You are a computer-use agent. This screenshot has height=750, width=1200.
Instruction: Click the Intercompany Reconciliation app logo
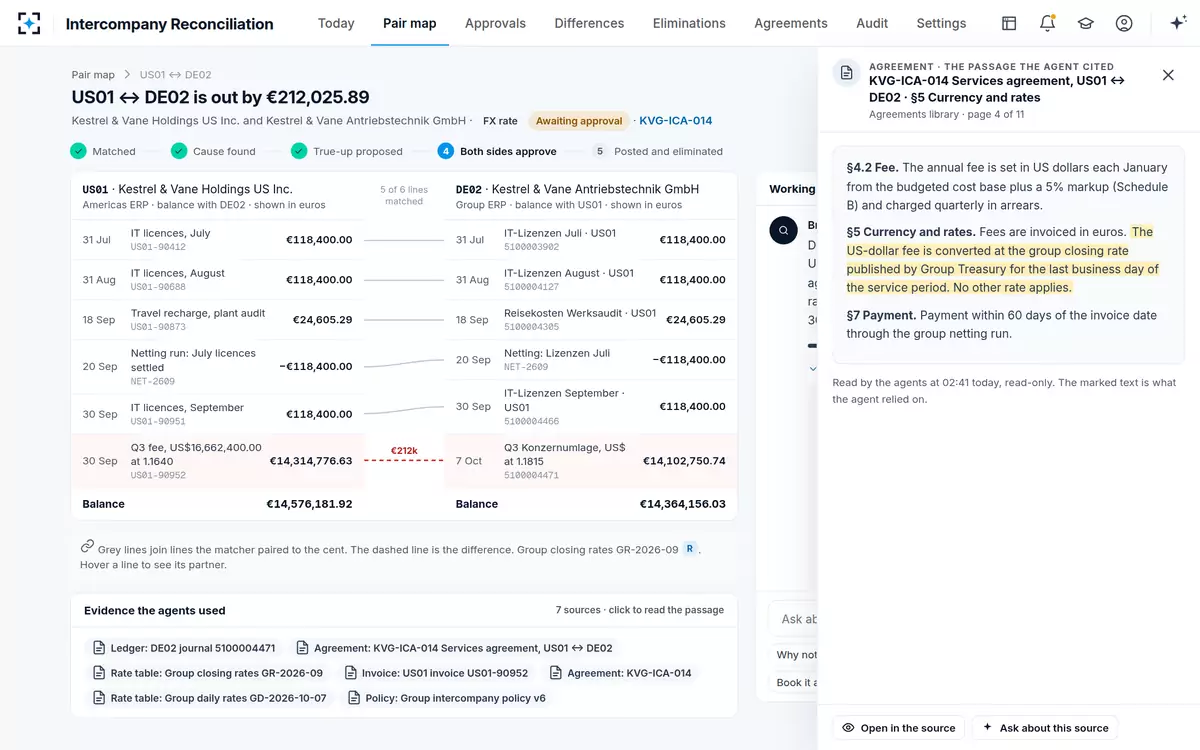pos(29,23)
